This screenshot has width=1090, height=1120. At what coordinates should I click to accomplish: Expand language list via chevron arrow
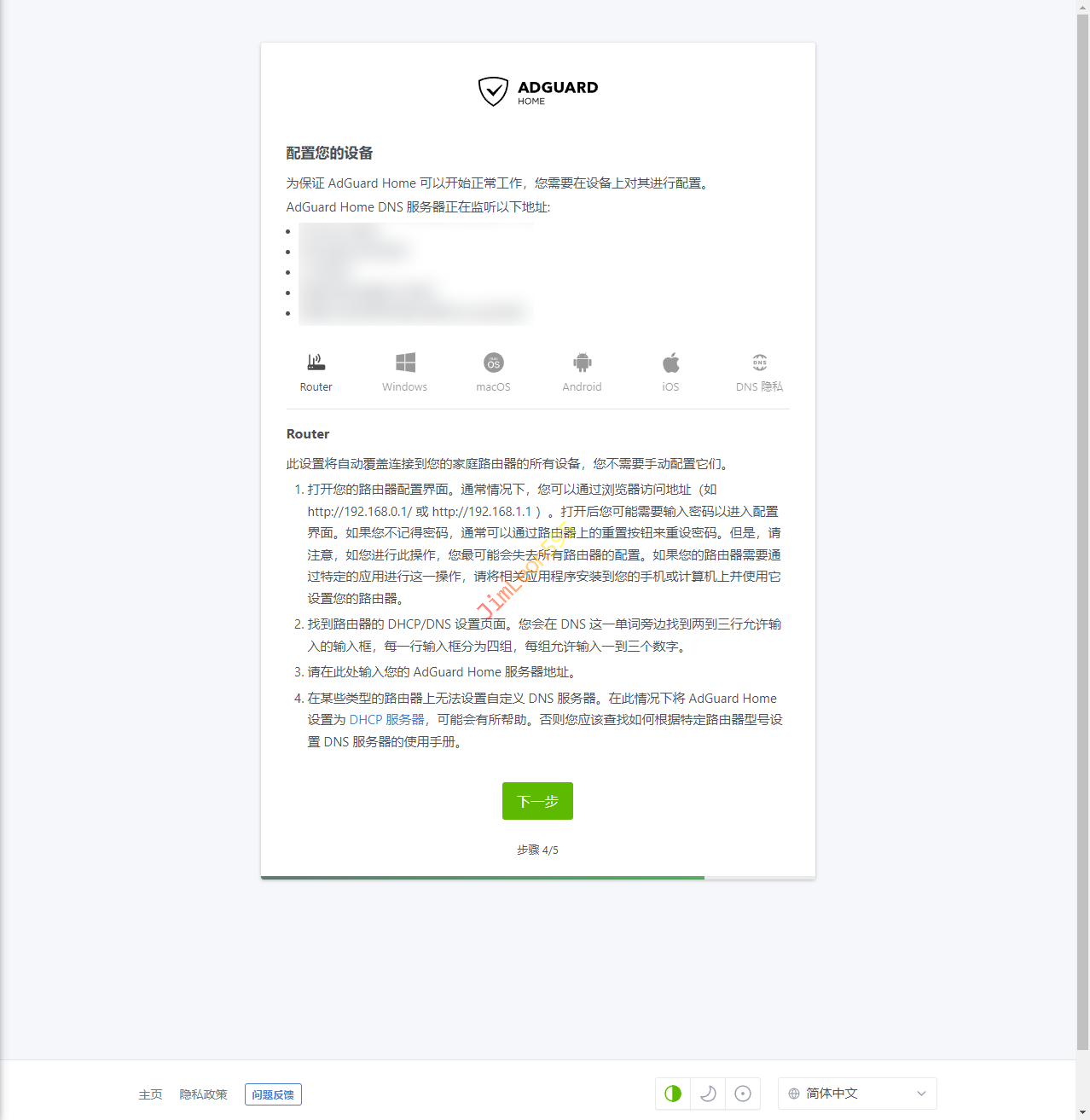(921, 1094)
